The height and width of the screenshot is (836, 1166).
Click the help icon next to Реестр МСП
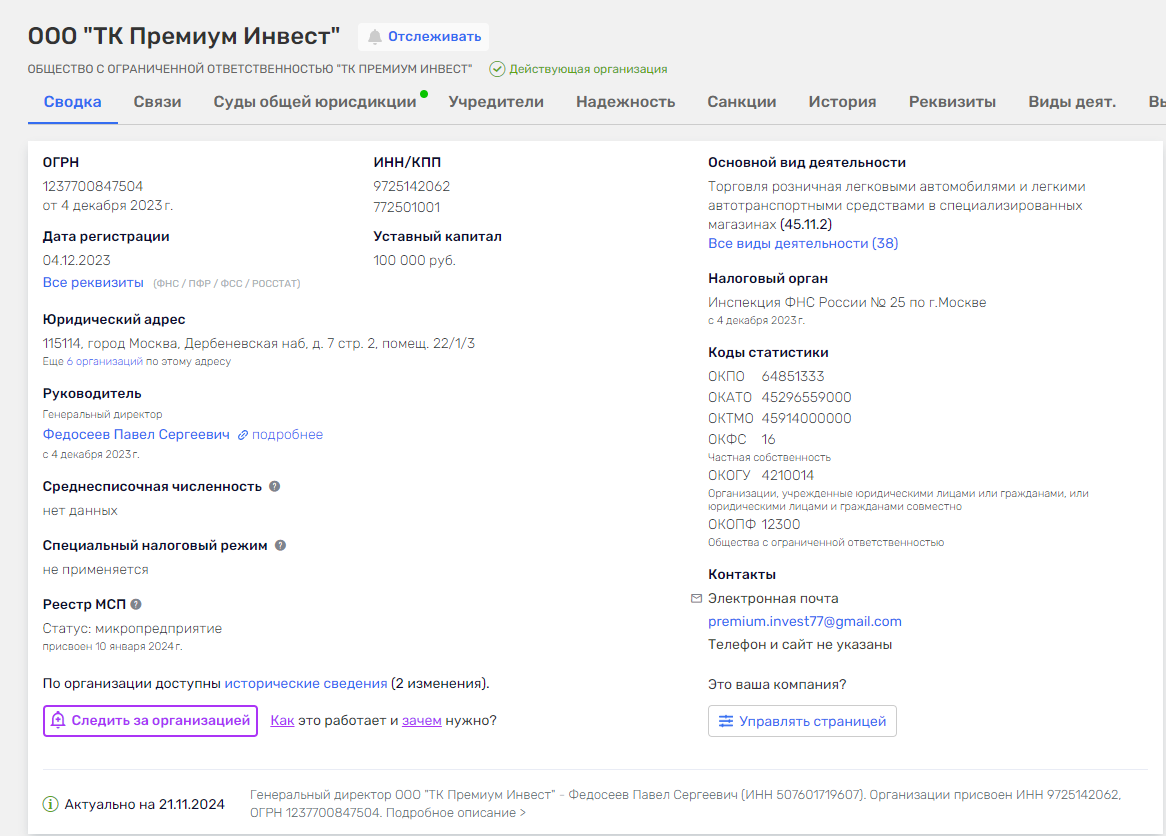click(136, 604)
